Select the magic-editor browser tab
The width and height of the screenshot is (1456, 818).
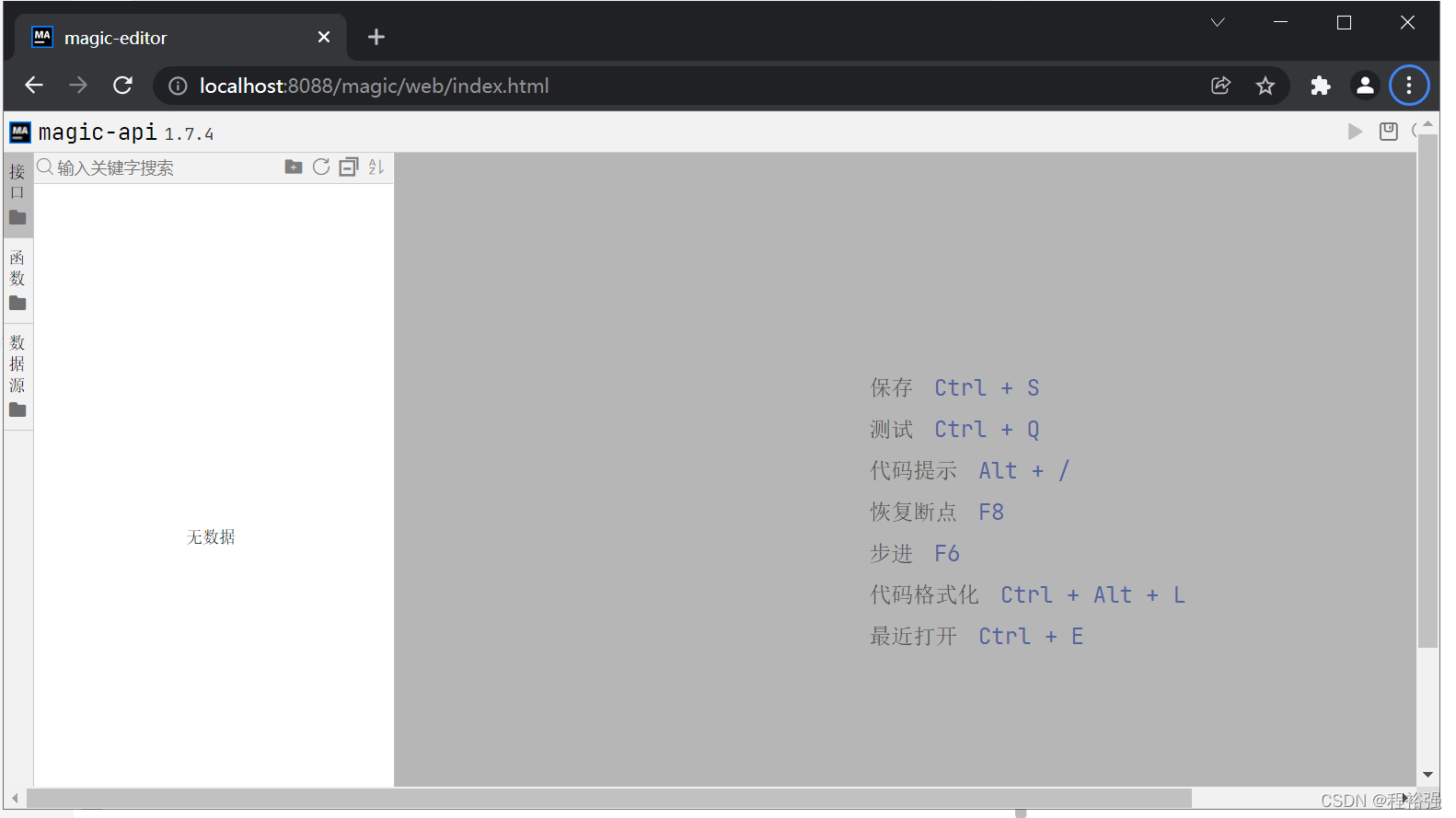[180, 37]
